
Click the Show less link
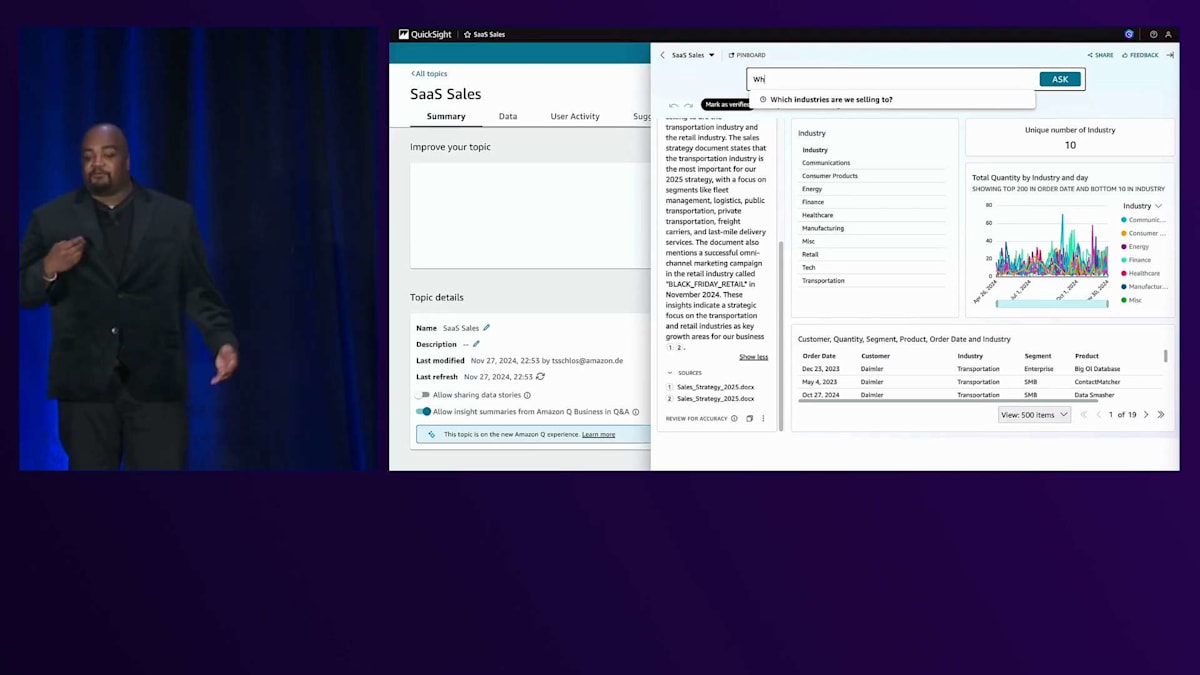point(754,357)
